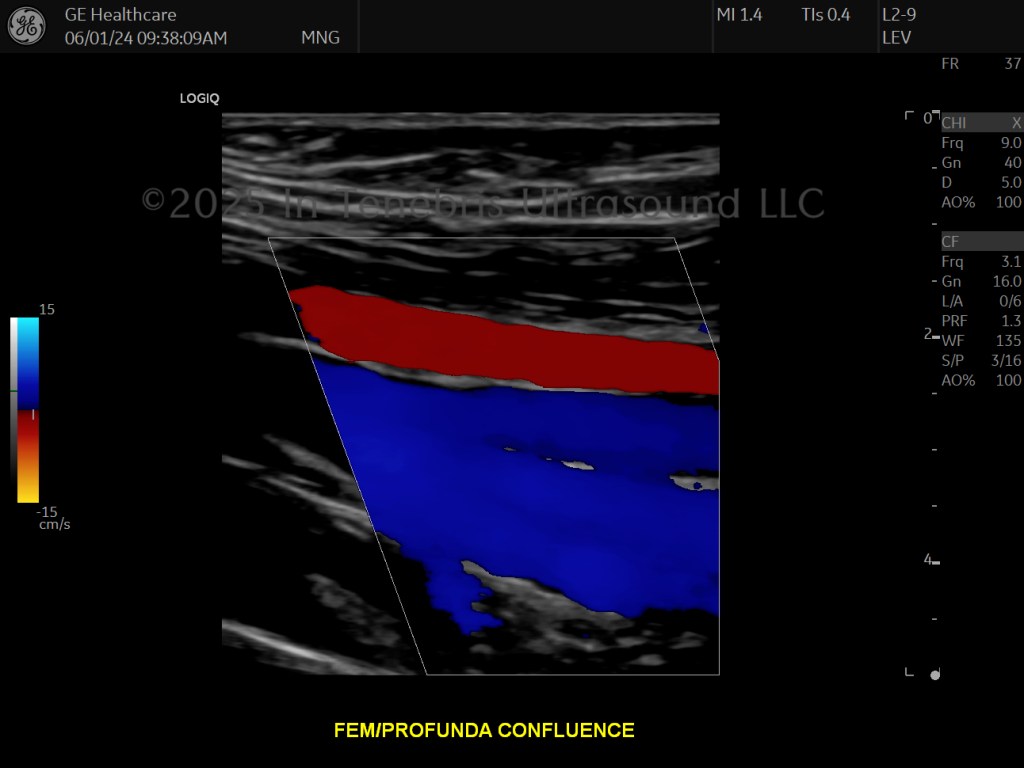
Task: Click the MI 1.4 indicator
Action: pyautogui.click(x=739, y=14)
